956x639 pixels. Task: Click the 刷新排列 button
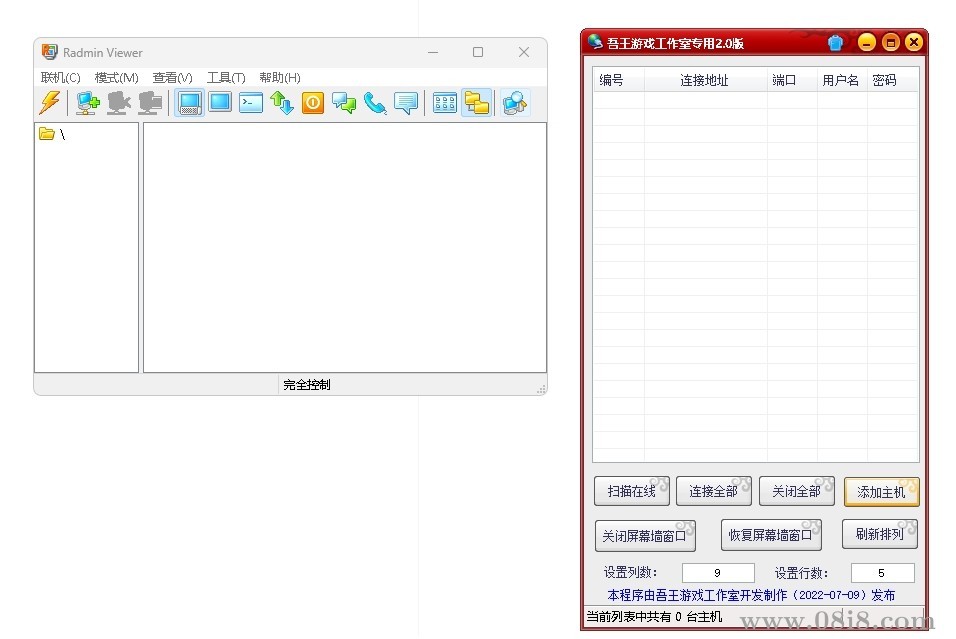click(880, 534)
